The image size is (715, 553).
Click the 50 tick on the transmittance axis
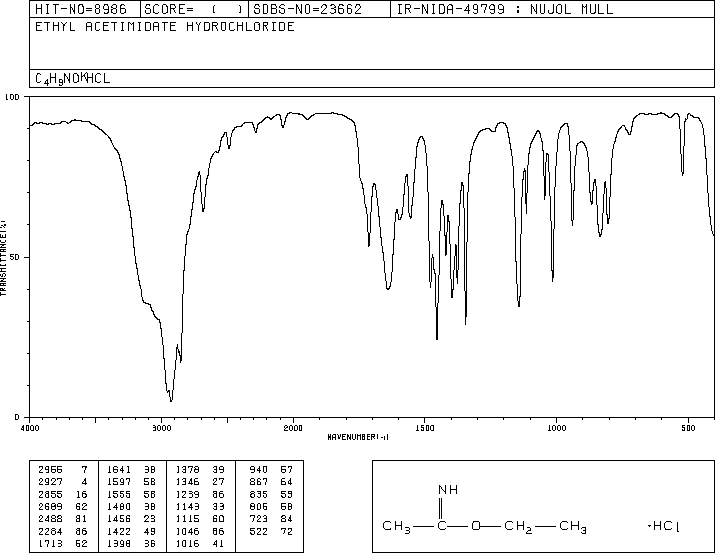tap(16, 257)
